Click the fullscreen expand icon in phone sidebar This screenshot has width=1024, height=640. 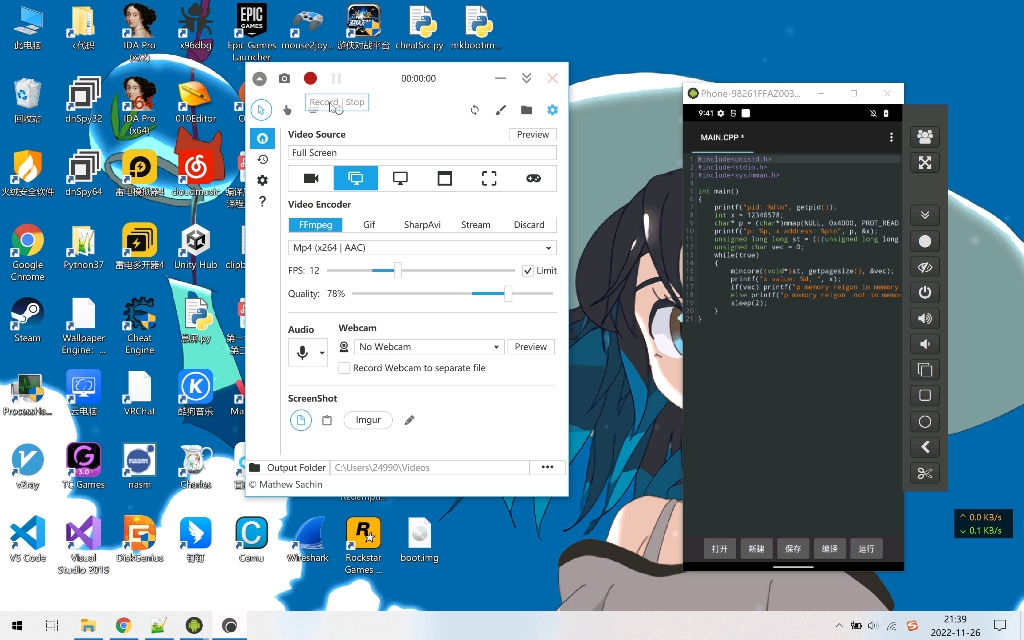tap(925, 163)
